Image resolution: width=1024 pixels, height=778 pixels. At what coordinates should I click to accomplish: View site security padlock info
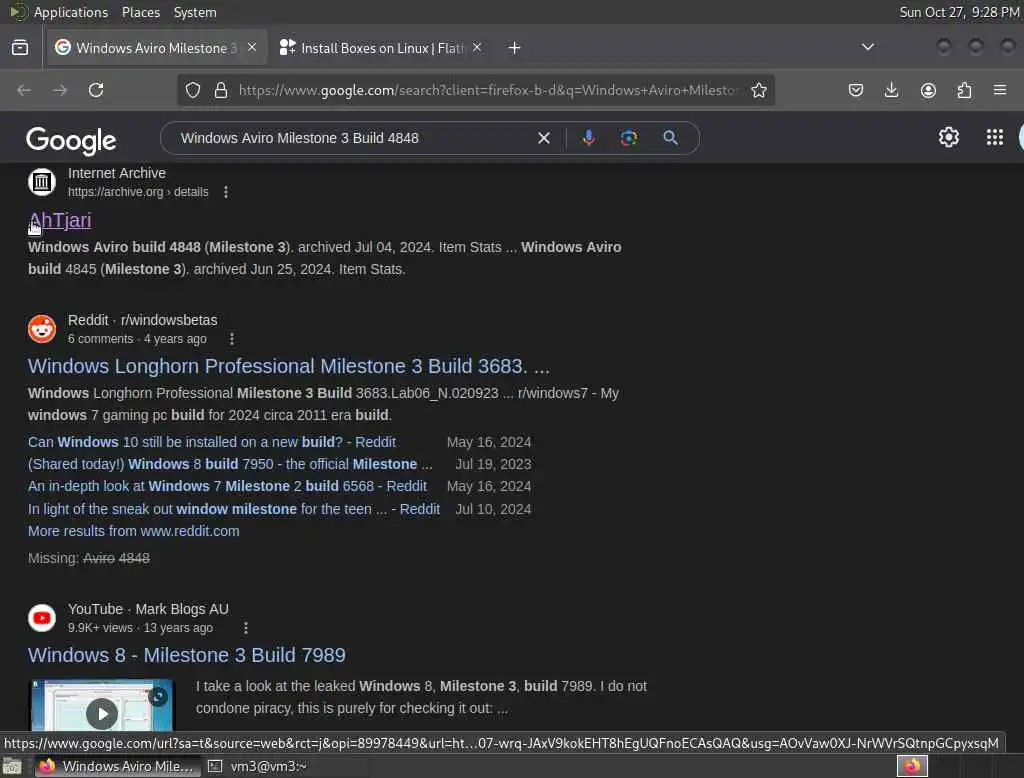pos(221,90)
